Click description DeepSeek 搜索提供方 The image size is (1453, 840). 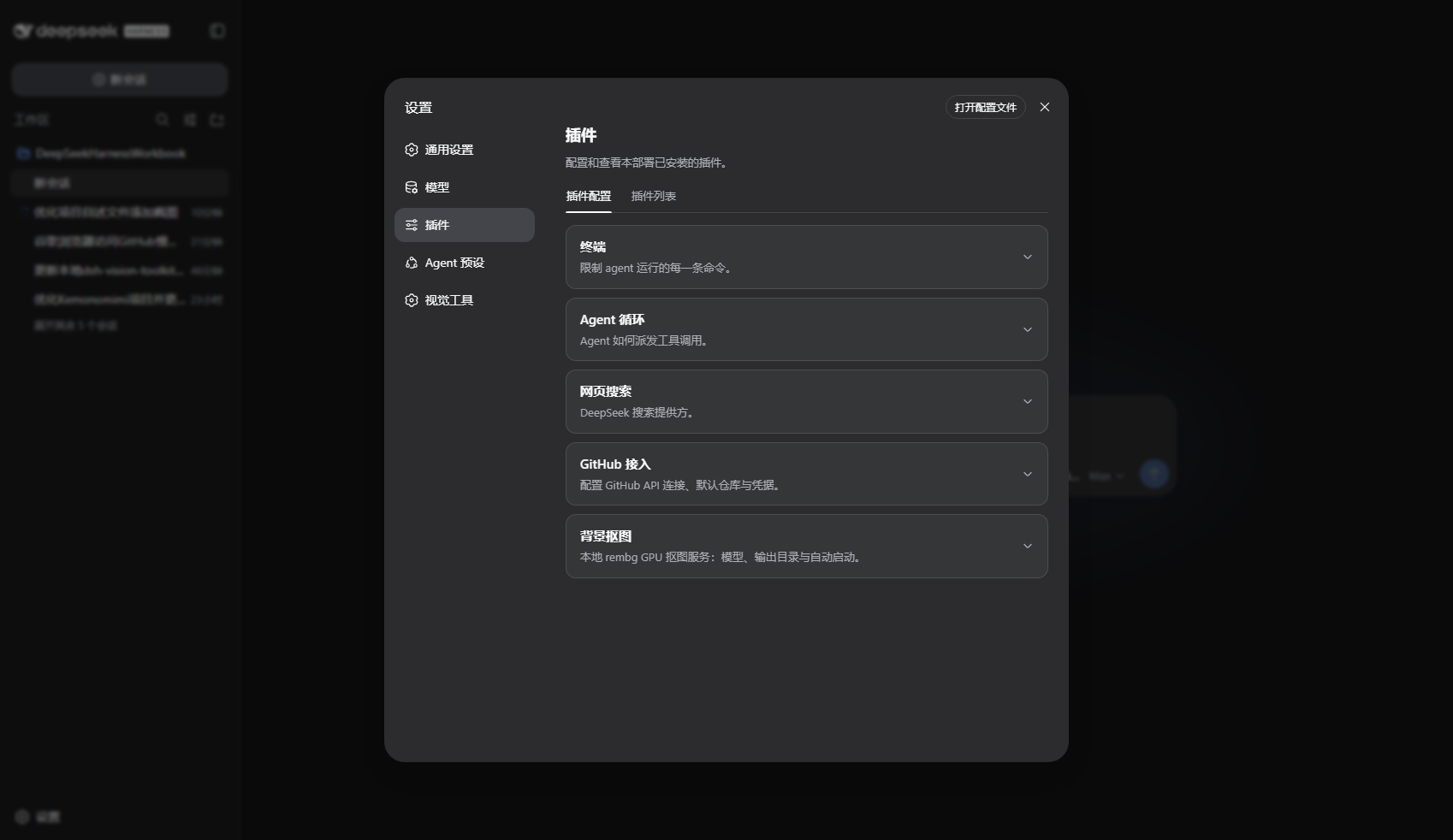[x=637, y=412]
